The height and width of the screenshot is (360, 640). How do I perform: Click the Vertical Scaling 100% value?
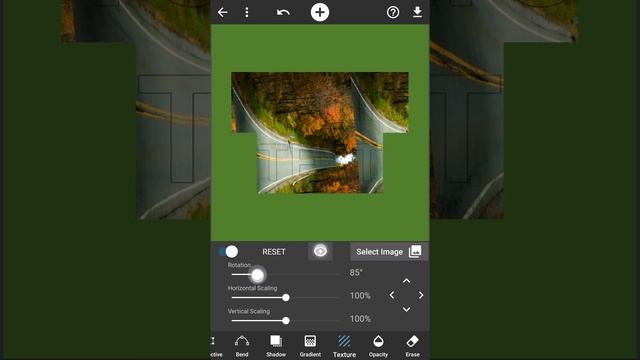point(360,319)
